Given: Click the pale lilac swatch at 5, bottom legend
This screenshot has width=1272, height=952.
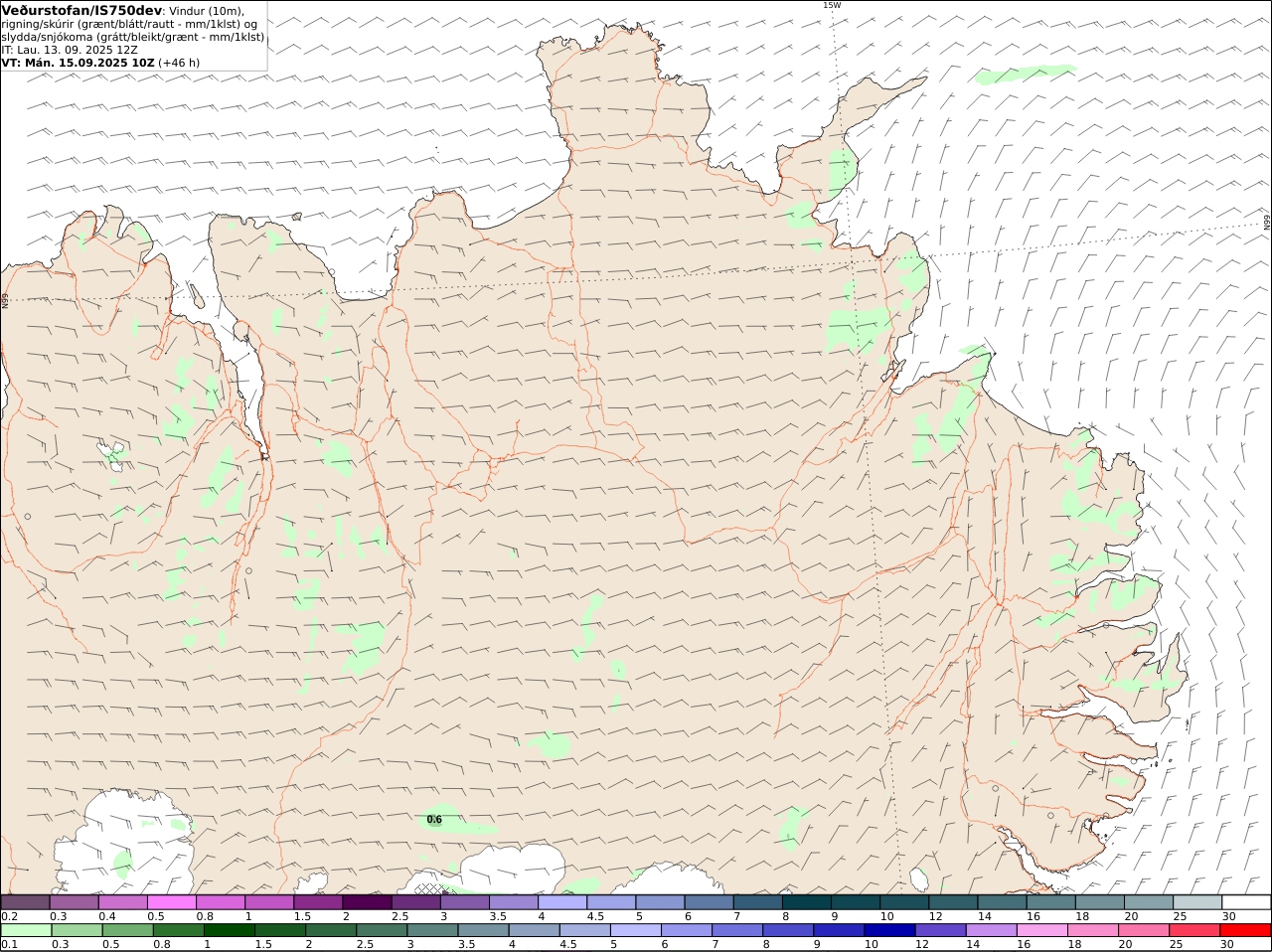Looking at the screenshot, I should [636, 930].
